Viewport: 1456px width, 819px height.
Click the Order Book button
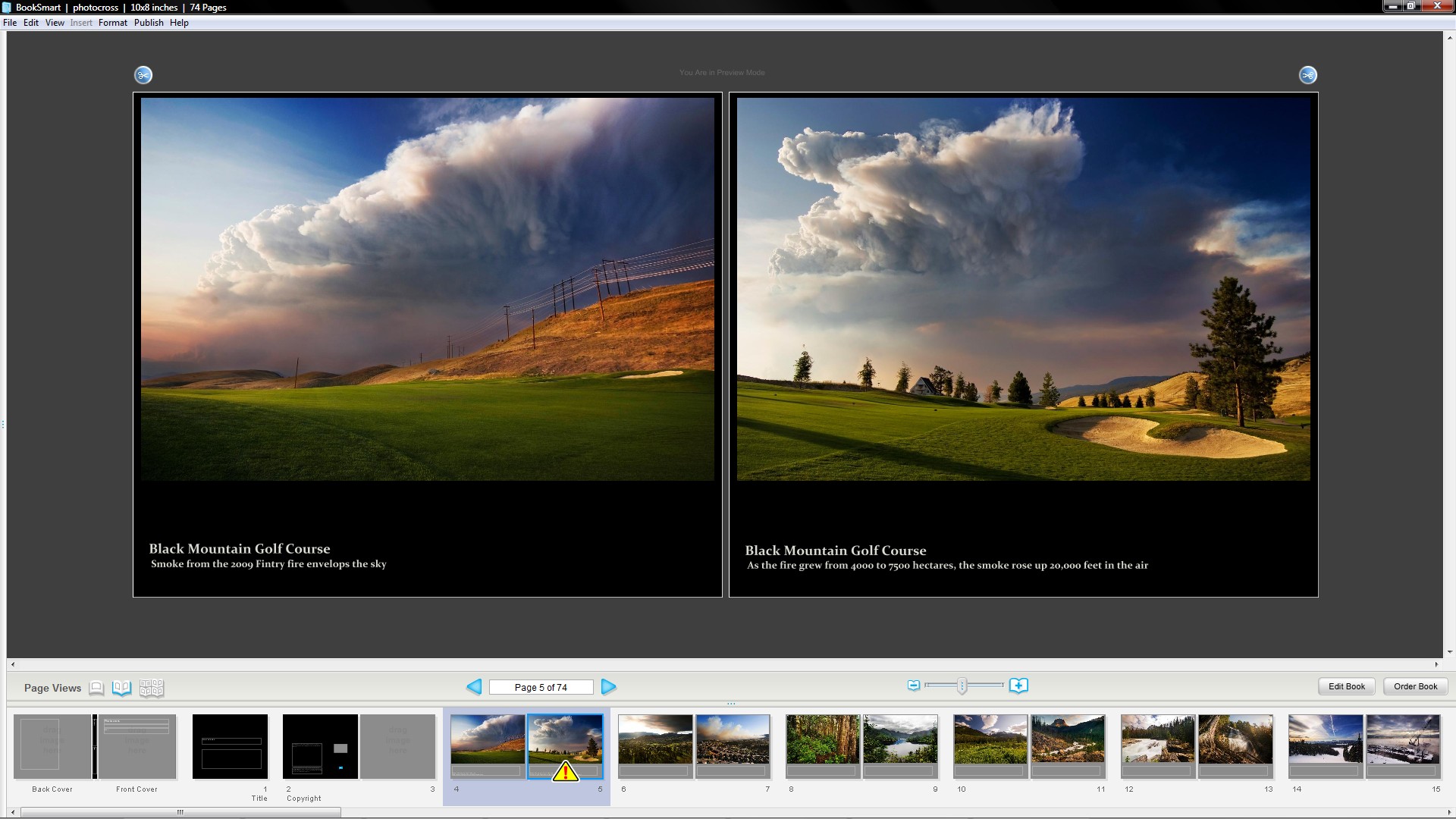(1415, 686)
